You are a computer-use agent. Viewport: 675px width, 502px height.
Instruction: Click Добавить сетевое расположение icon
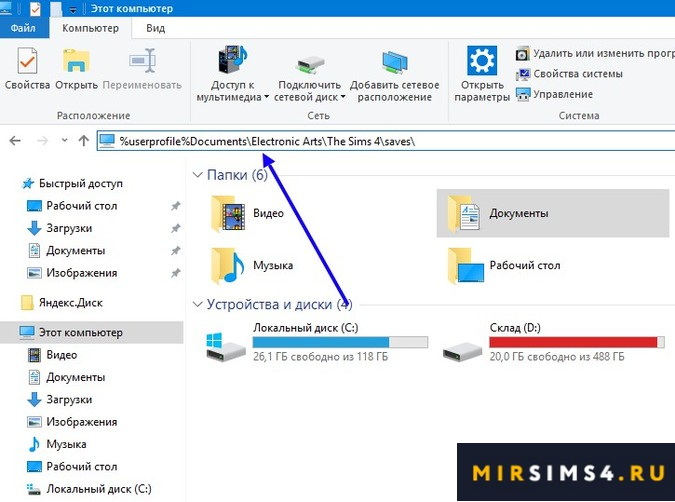[394, 62]
